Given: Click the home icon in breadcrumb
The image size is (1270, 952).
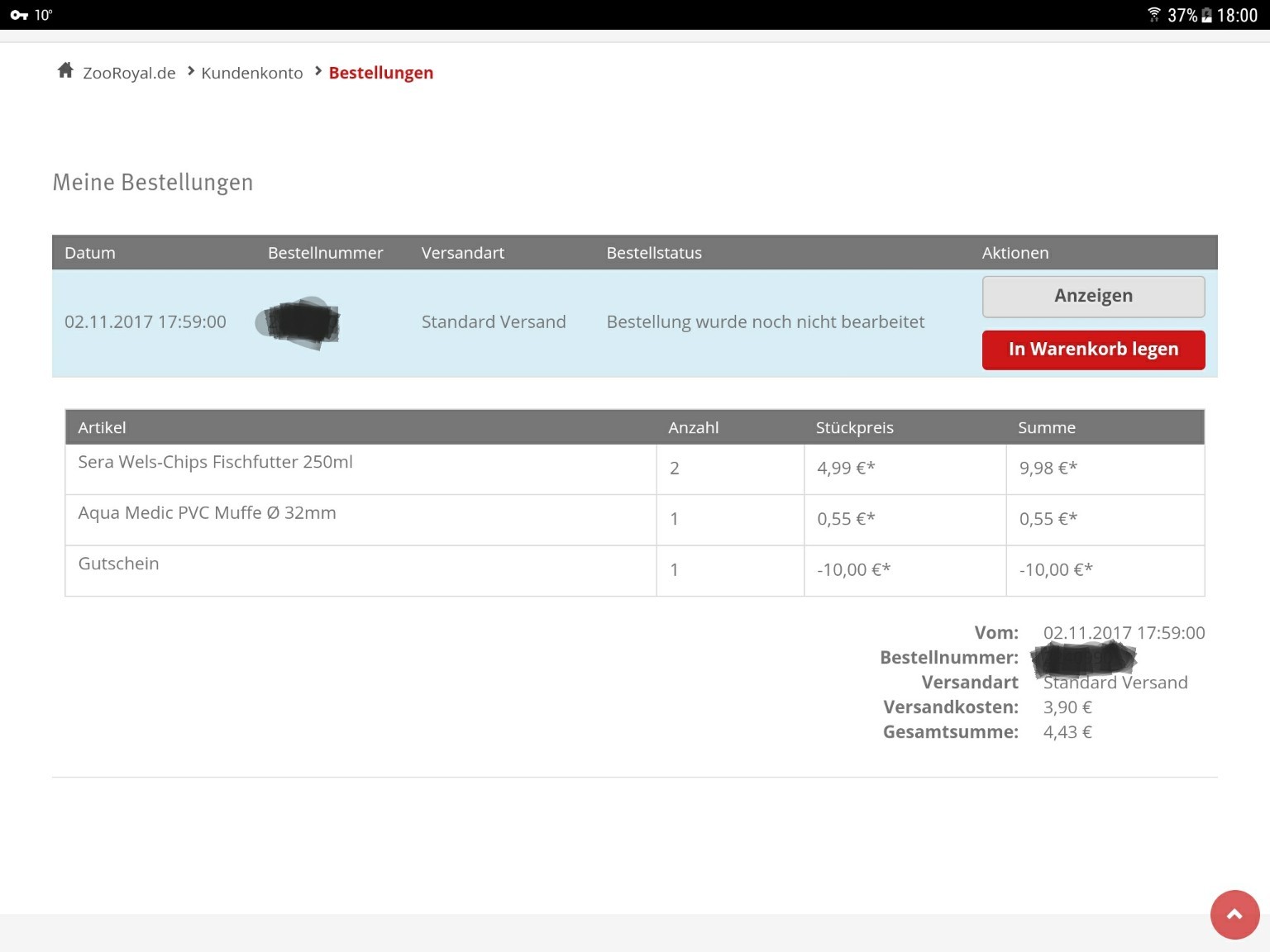Looking at the screenshot, I should (x=65, y=71).
